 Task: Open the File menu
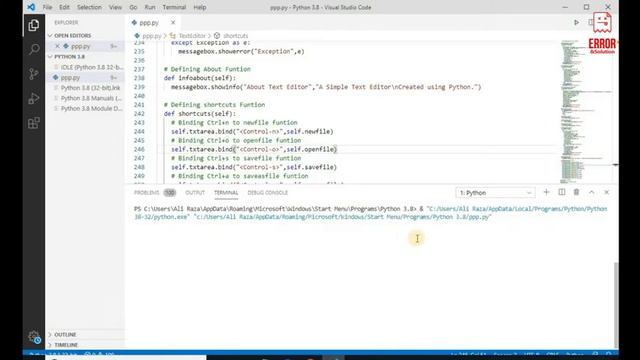pos(47,7)
